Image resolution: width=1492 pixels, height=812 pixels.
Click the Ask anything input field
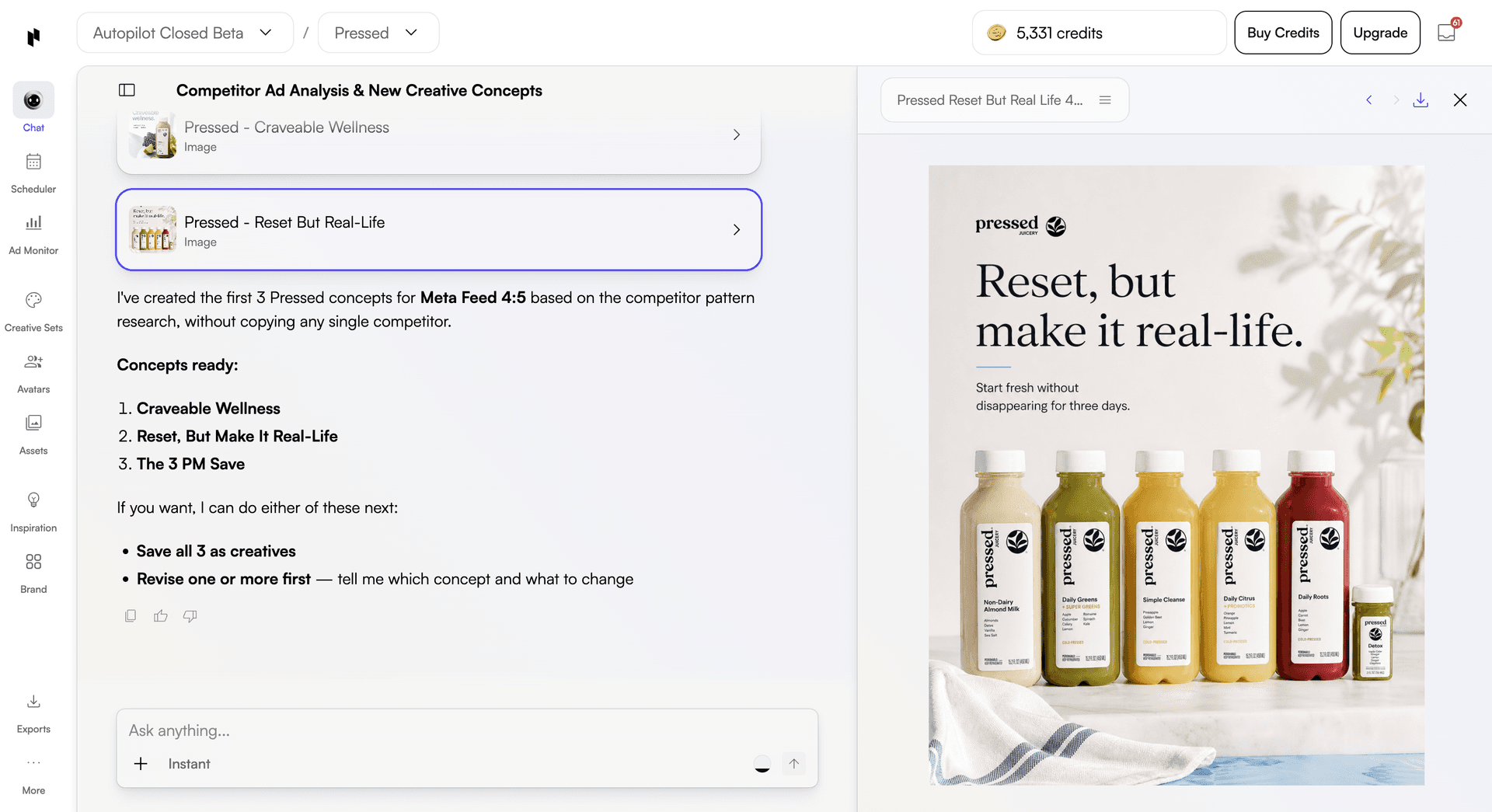466,730
